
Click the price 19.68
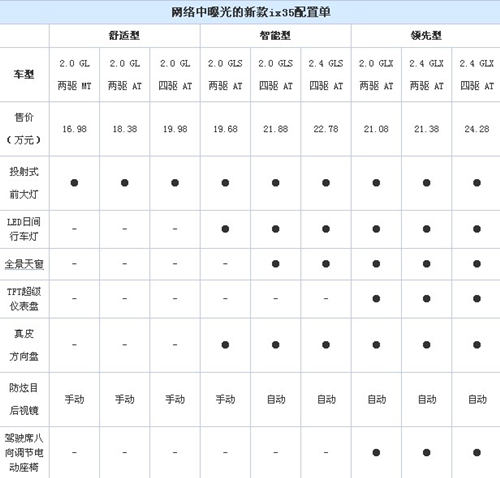pyautogui.click(x=225, y=129)
